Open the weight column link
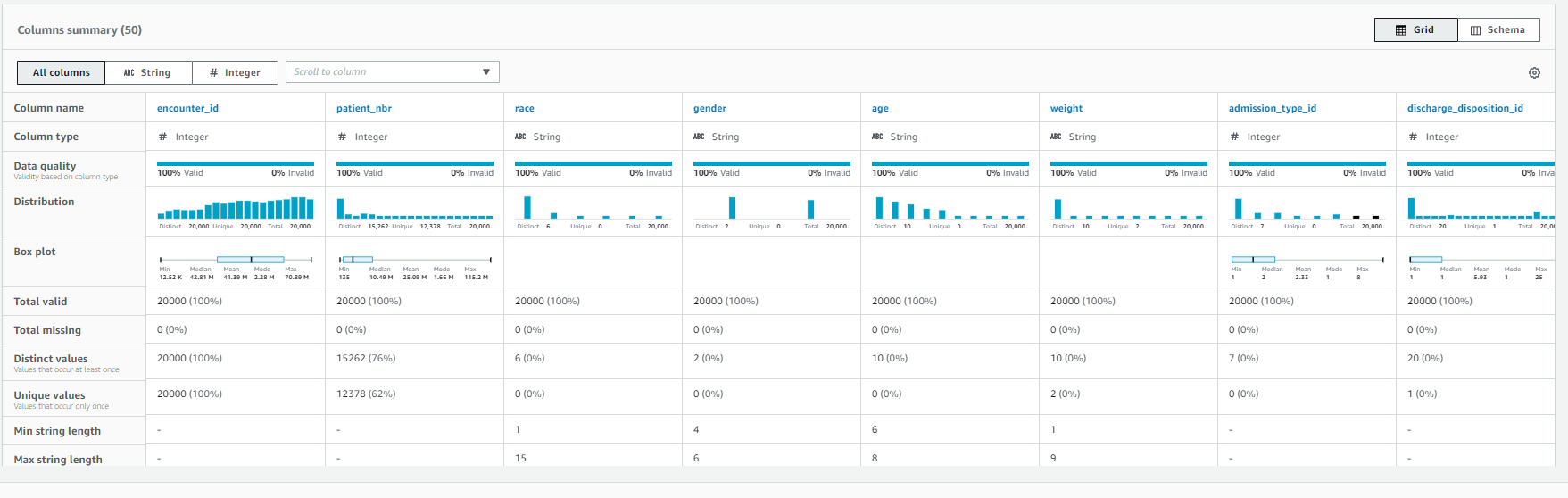 (1066, 108)
